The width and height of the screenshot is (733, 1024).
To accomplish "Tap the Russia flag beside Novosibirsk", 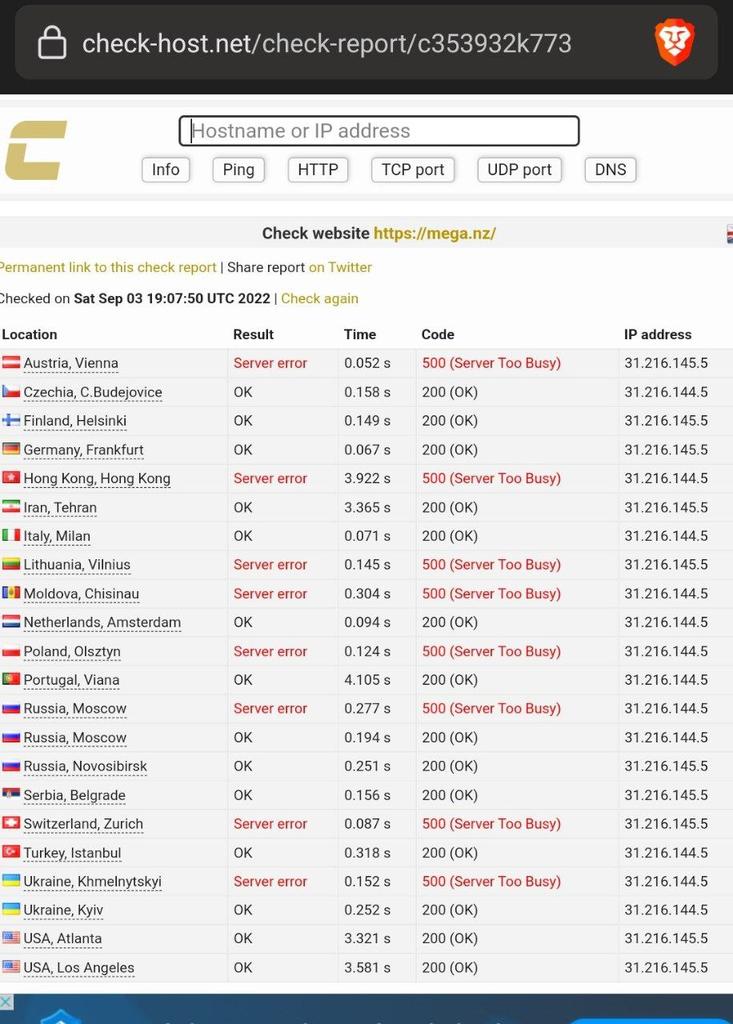I will pos(11,765).
